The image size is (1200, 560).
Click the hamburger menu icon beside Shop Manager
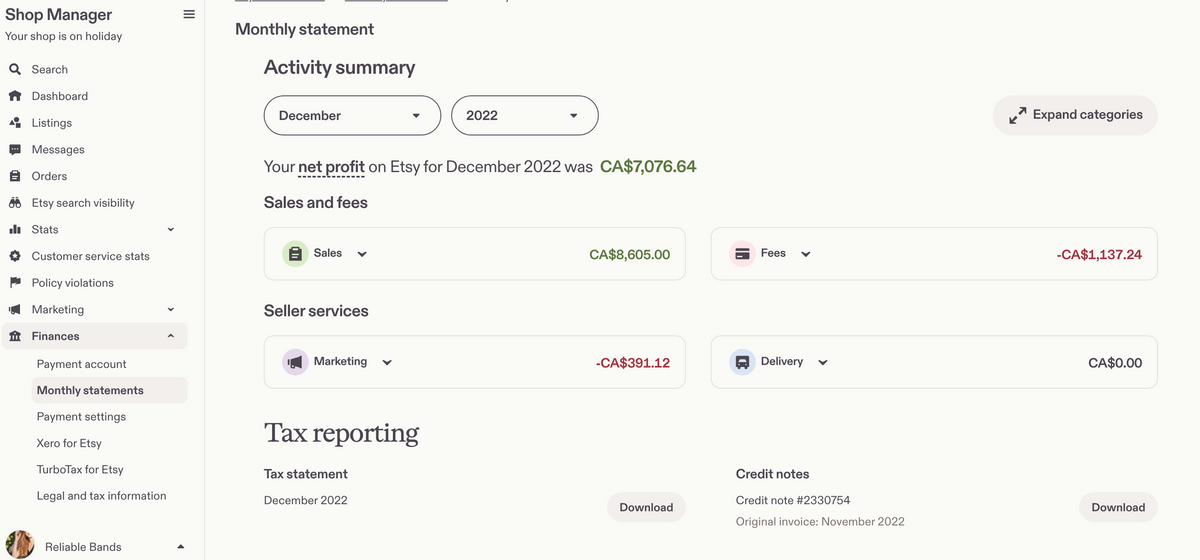pos(189,15)
